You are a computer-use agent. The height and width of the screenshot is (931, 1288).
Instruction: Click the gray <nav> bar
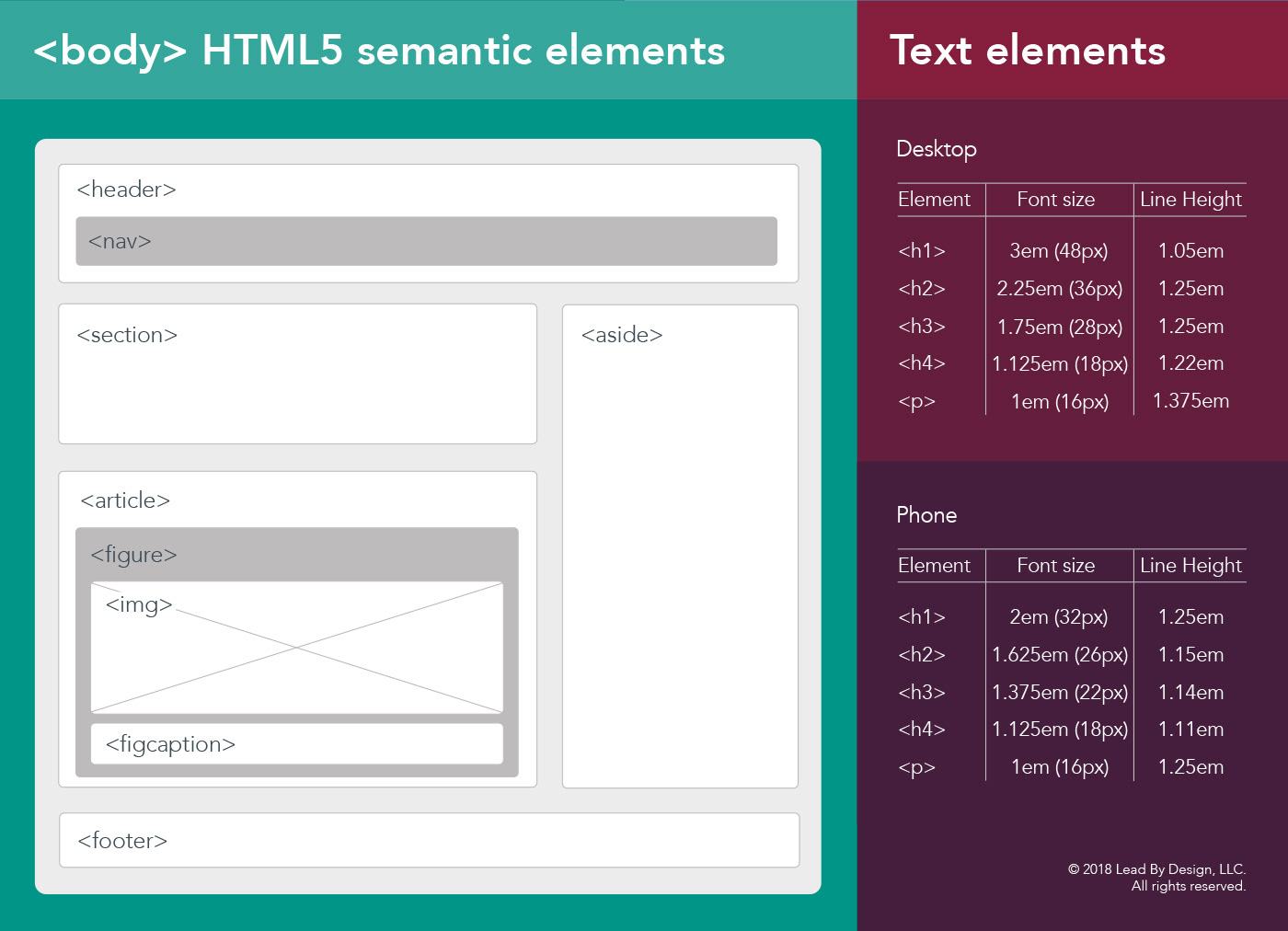pos(427,241)
